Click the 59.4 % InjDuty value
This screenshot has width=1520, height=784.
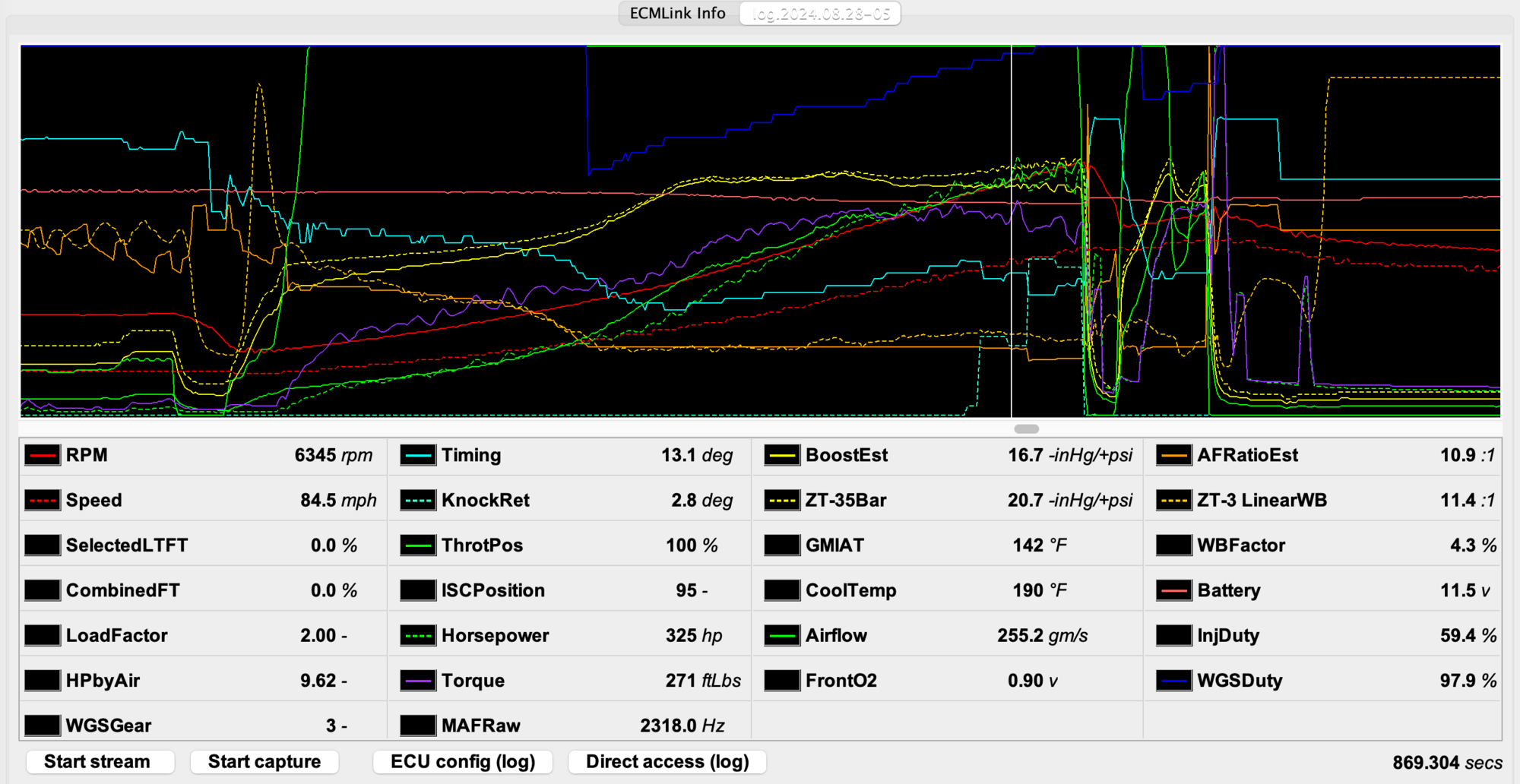[x=1468, y=635]
